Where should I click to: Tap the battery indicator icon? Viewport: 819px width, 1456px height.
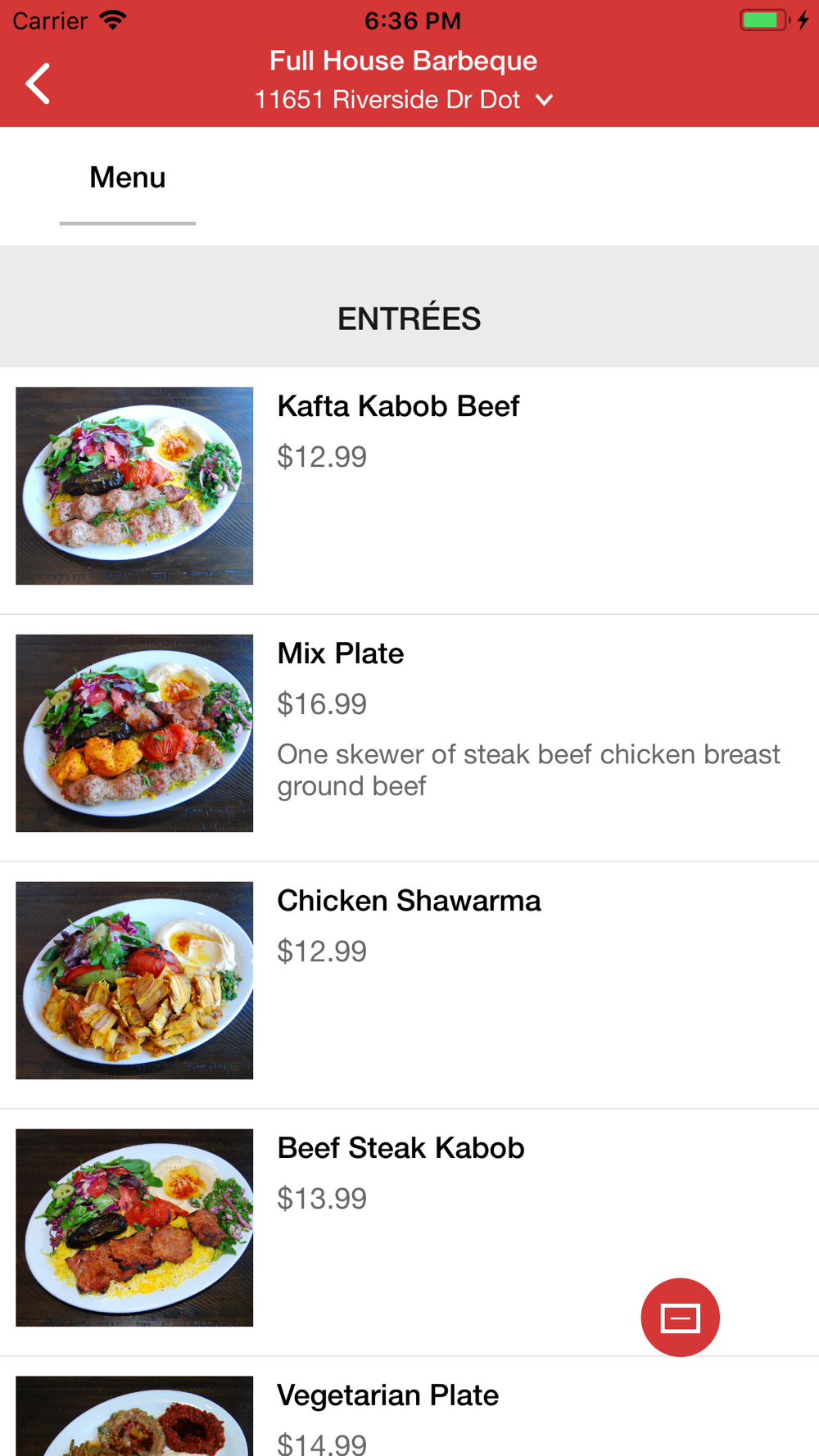pos(764,20)
